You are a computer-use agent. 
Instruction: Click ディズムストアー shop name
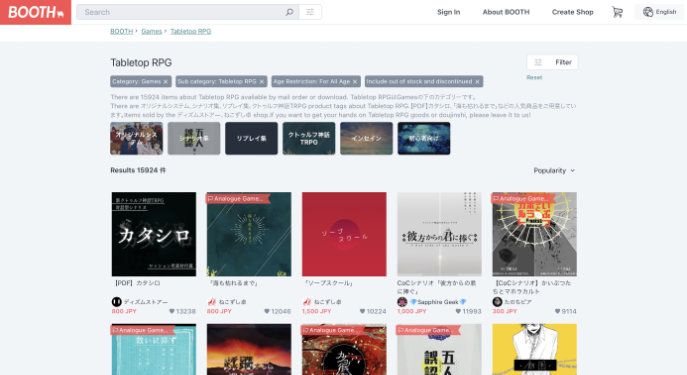coord(145,302)
